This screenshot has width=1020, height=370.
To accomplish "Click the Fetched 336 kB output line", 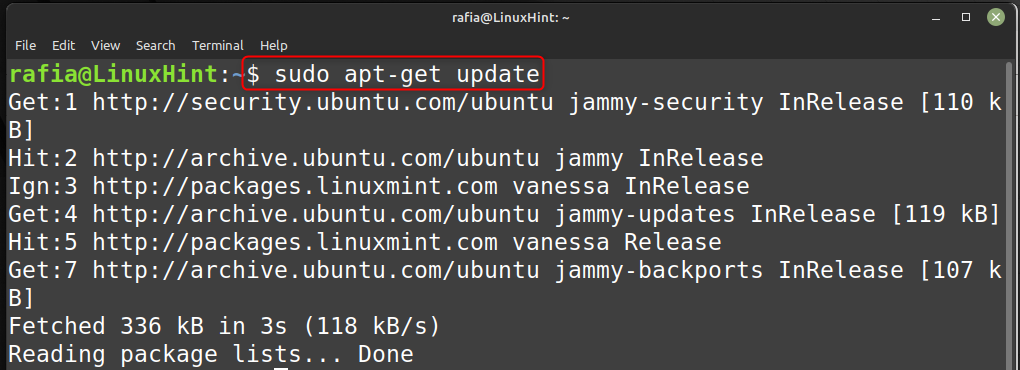I will 224,326.
